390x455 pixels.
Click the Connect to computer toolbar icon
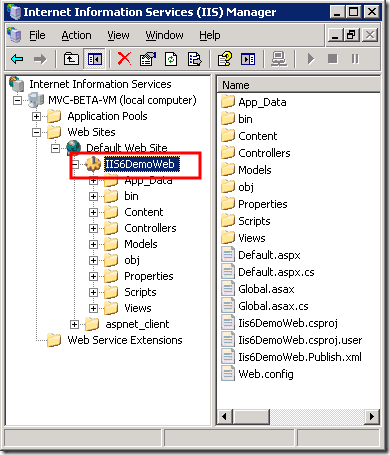point(279,59)
